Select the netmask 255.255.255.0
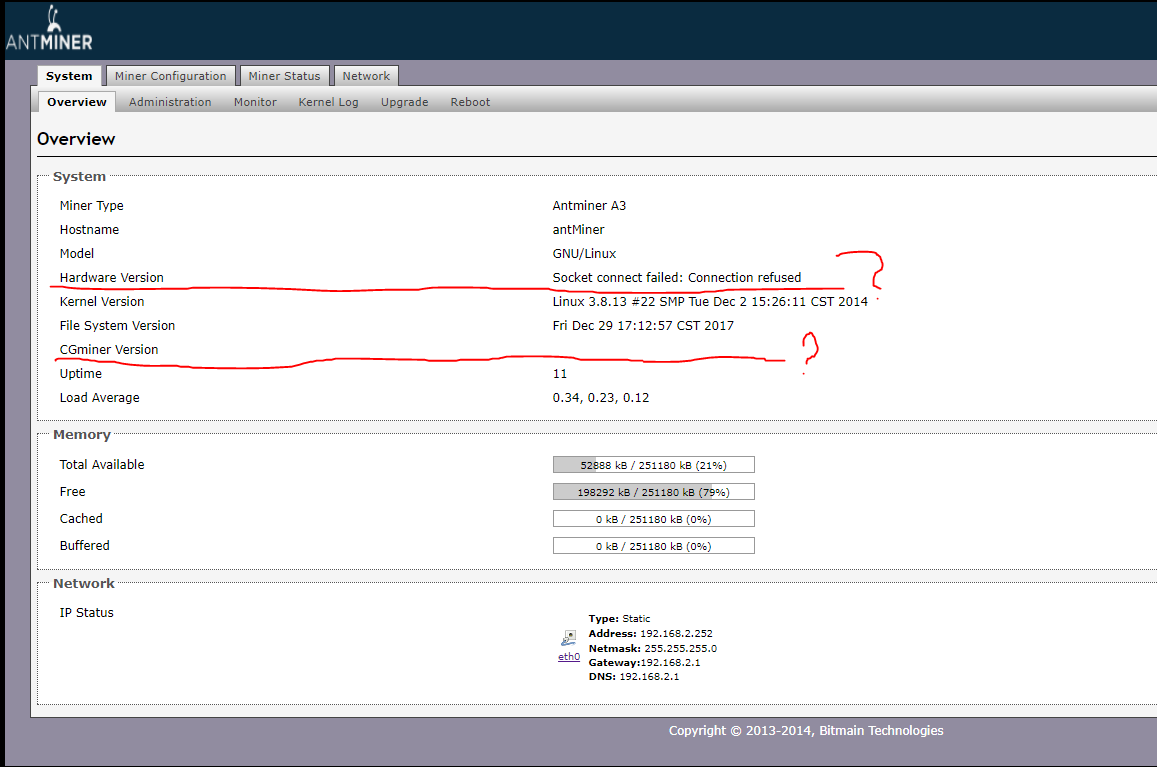The height and width of the screenshot is (767, 1157). click(x=680, y=648)
